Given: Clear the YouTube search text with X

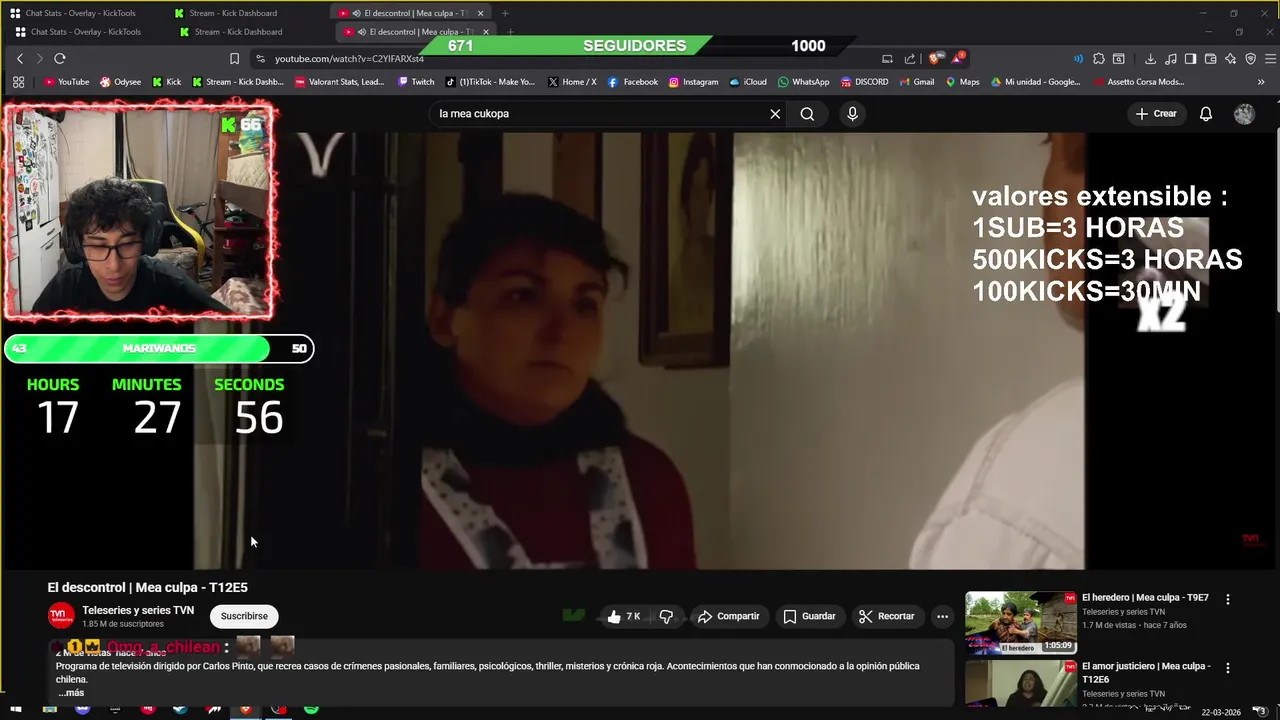Looking at the screenshot, I should [775, 114].
